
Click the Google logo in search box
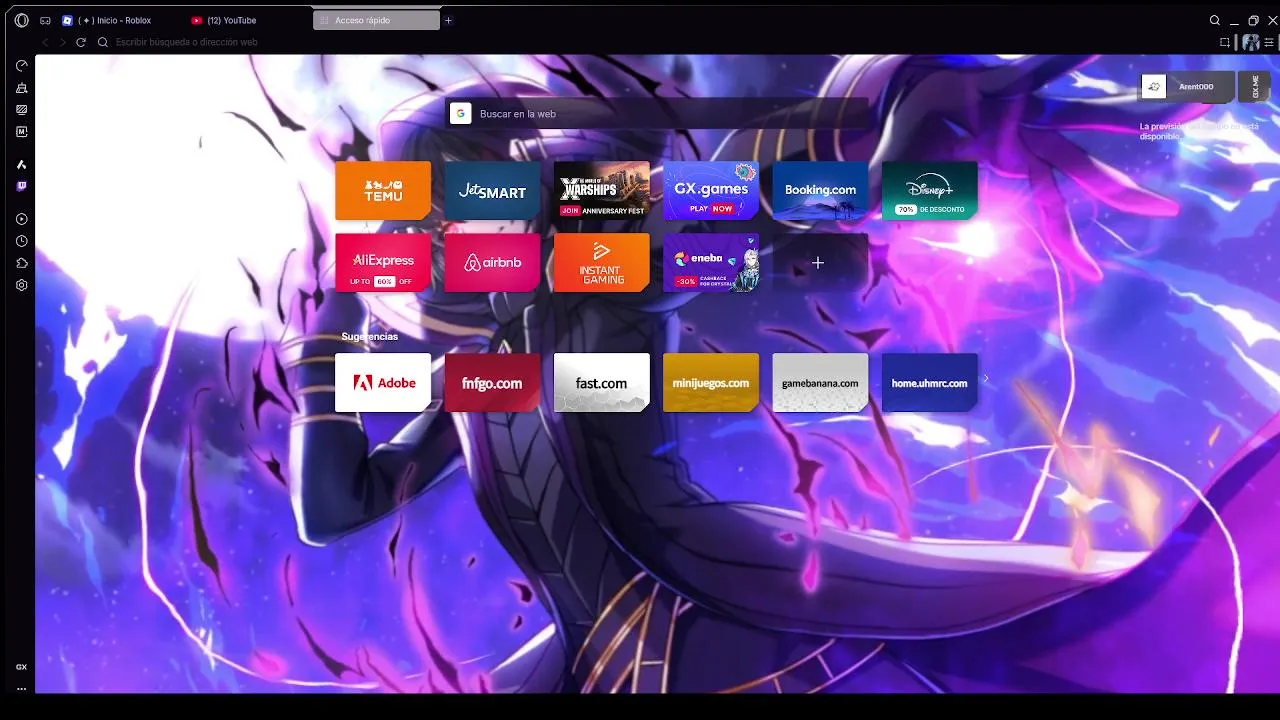pos(460,113)
